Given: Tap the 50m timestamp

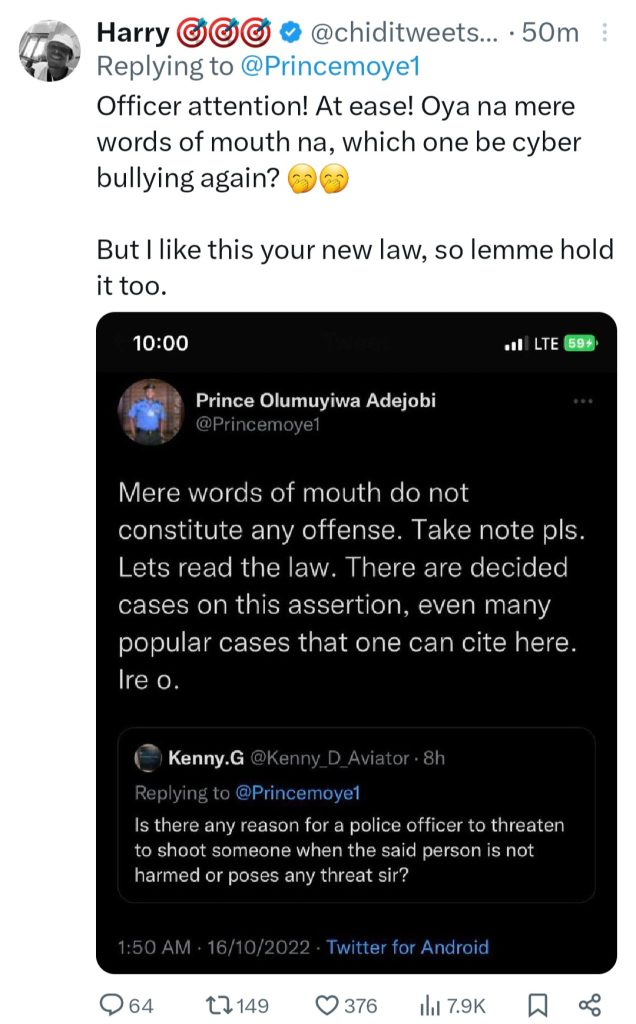Looking at the screenshot, I should pos(550,32).
